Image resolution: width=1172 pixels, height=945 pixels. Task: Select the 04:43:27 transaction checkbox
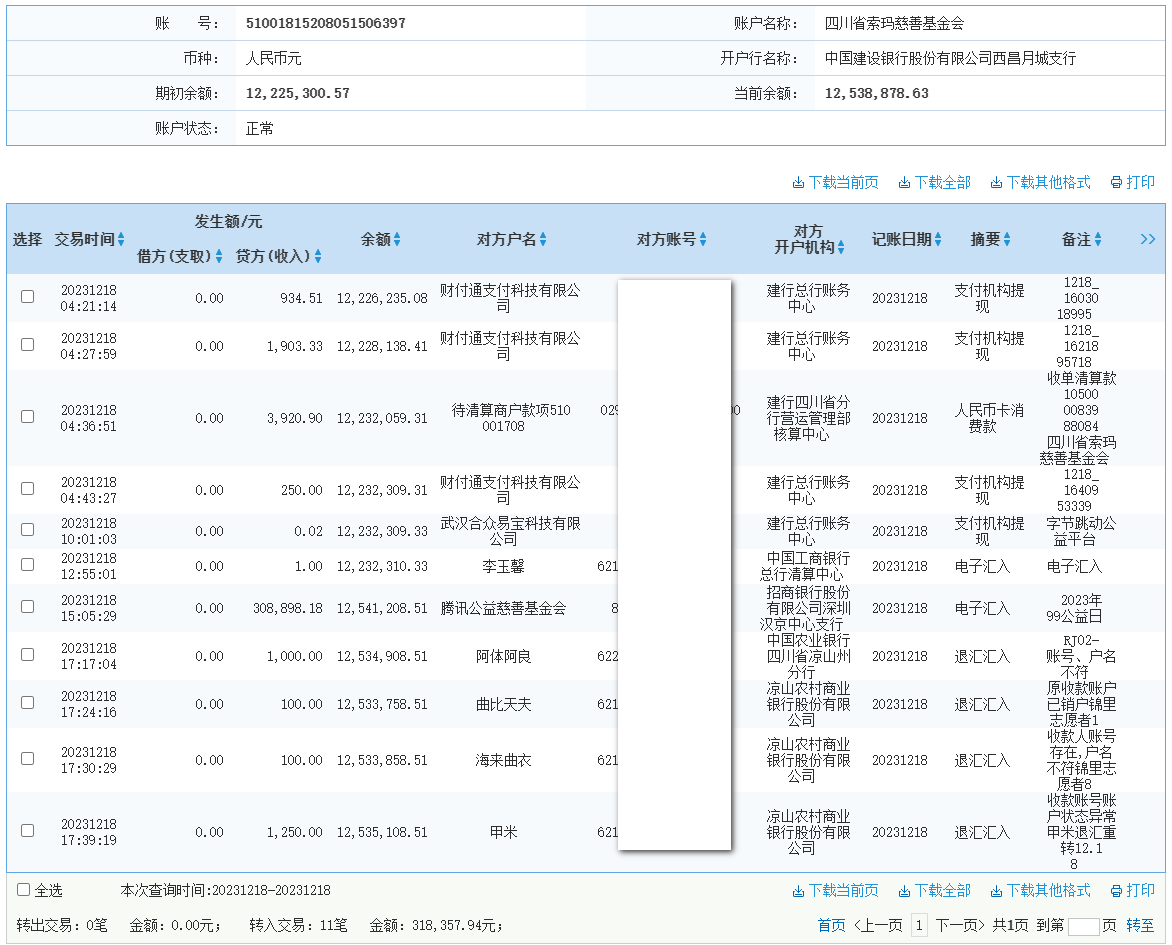tap(28, 488)
